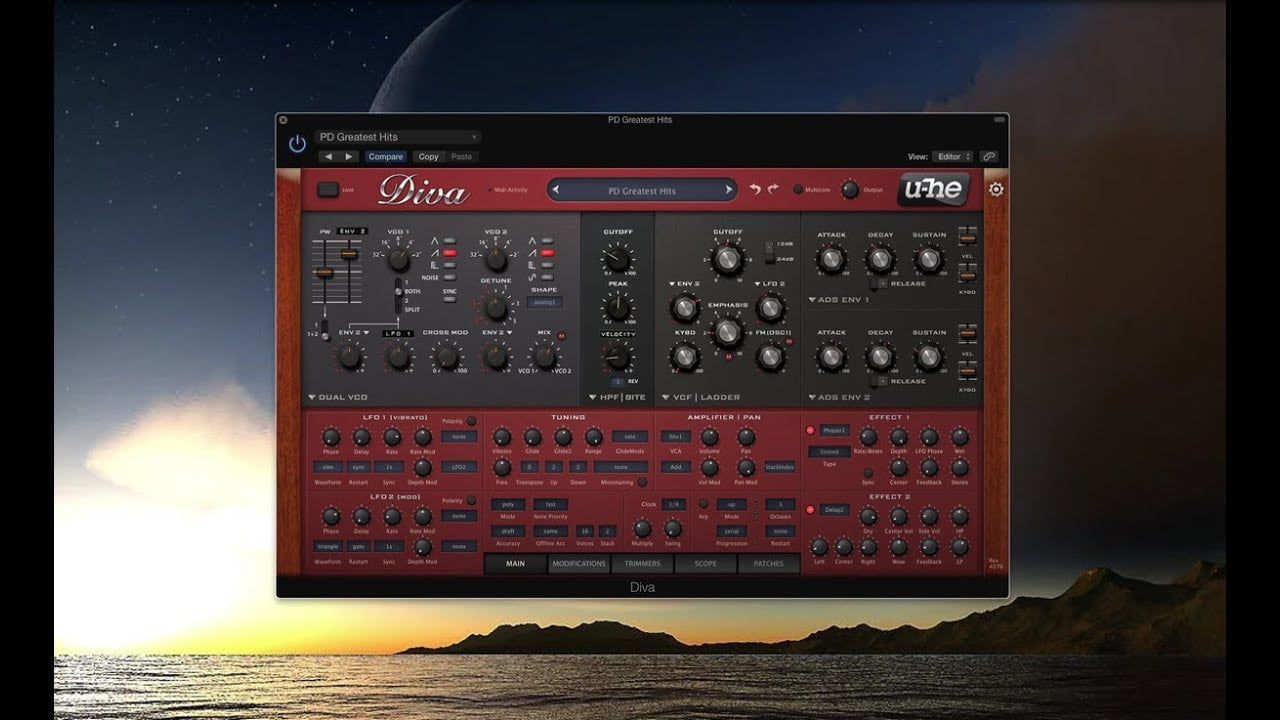Screen dimensions: 1280x720
Task: Select VCO 2 triangle waveform button
Action: tap(545, 241)
